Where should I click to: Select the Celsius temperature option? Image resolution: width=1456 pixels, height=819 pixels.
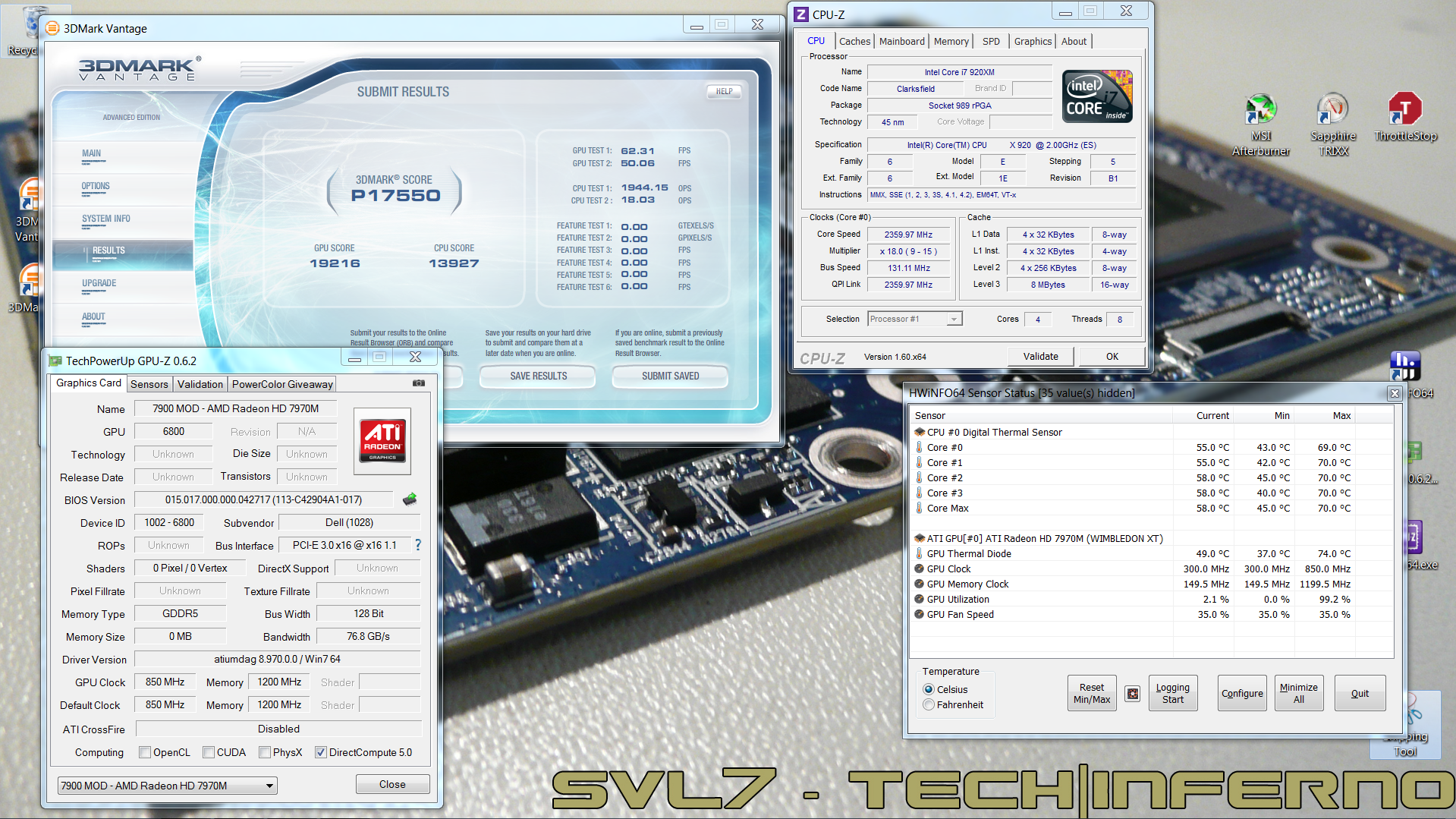click(x=929, y=689)
